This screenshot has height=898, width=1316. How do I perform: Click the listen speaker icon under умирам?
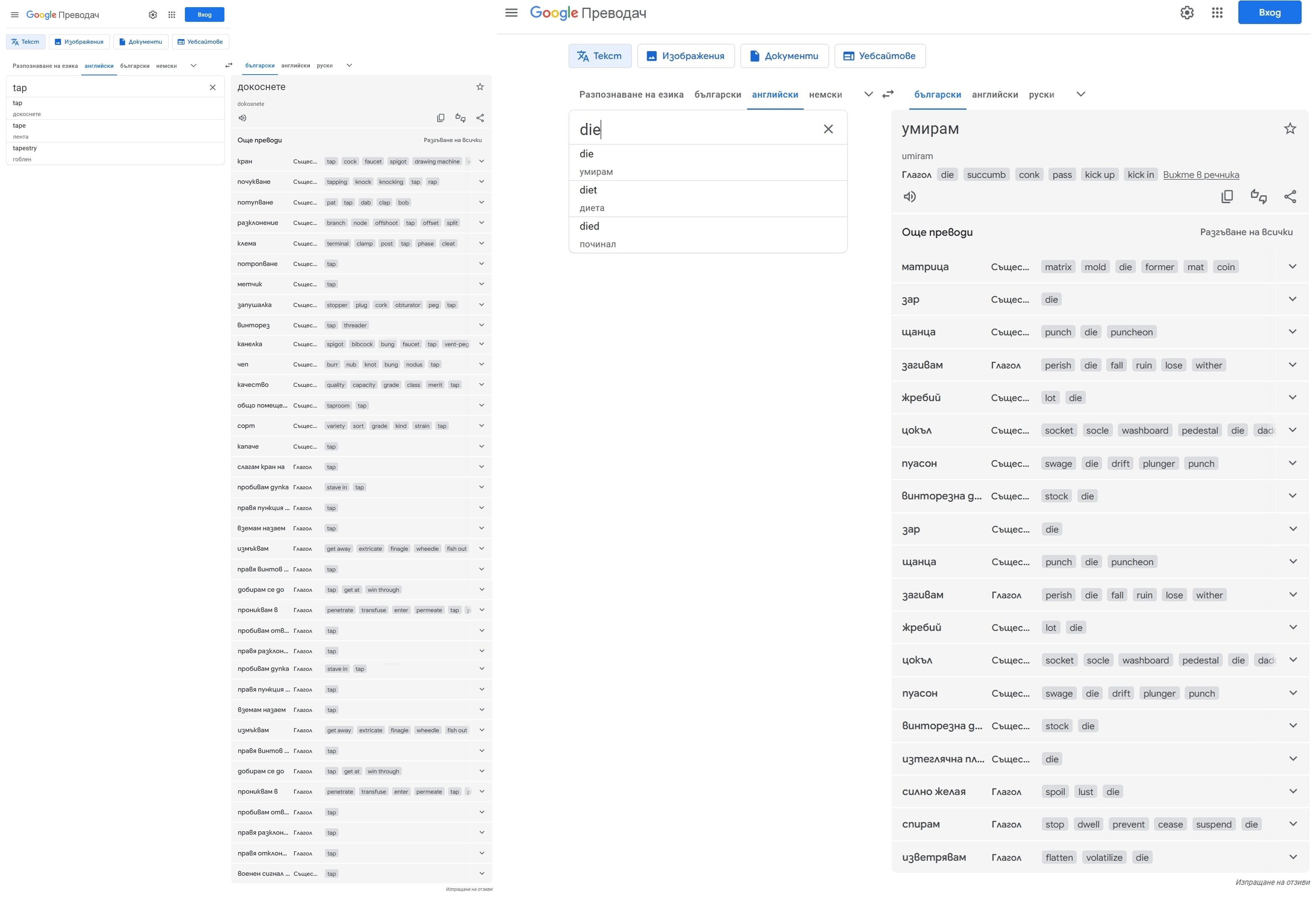[x=909, y=197]
